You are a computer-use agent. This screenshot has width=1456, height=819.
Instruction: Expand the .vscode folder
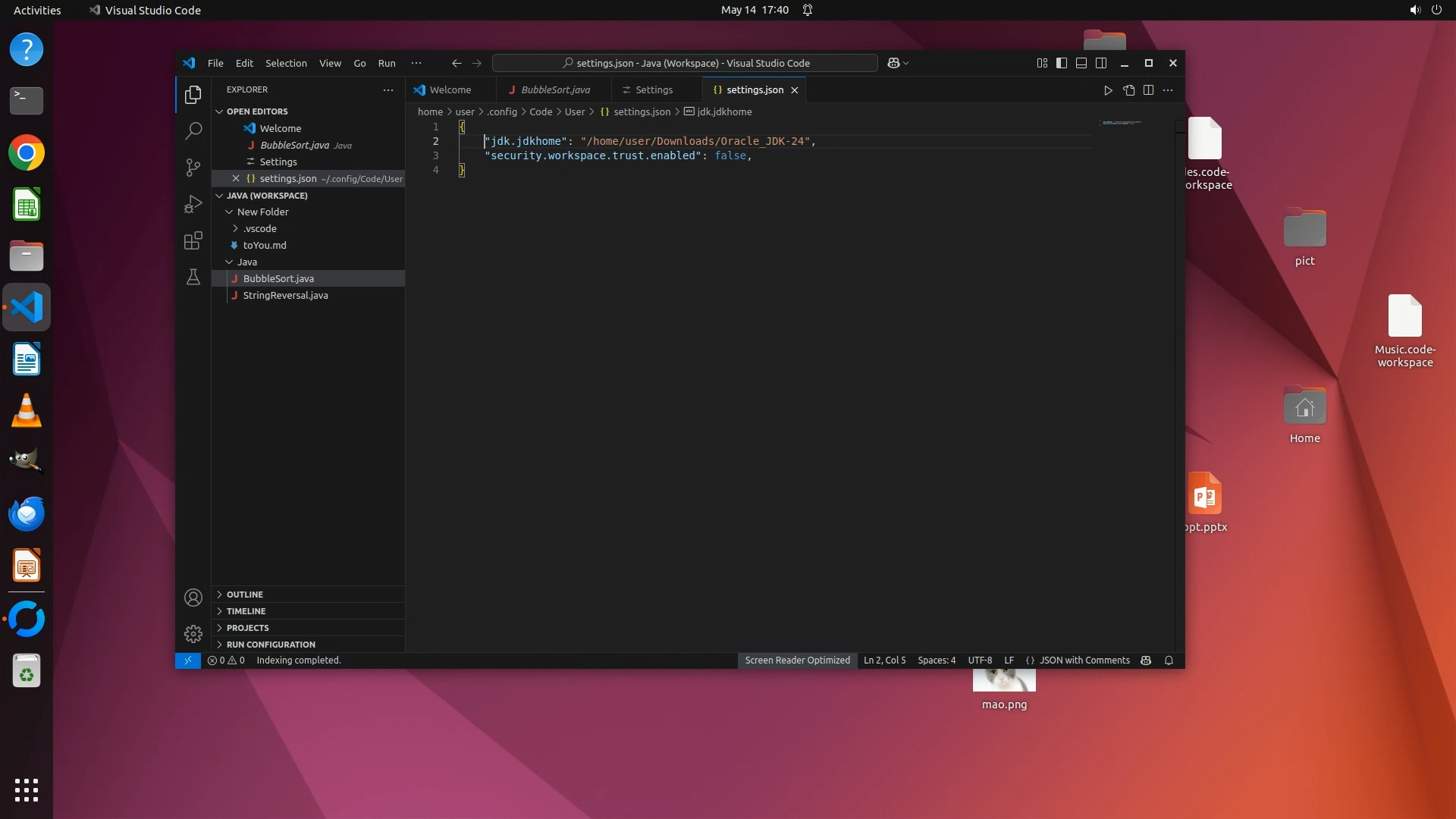click(259, 228)
